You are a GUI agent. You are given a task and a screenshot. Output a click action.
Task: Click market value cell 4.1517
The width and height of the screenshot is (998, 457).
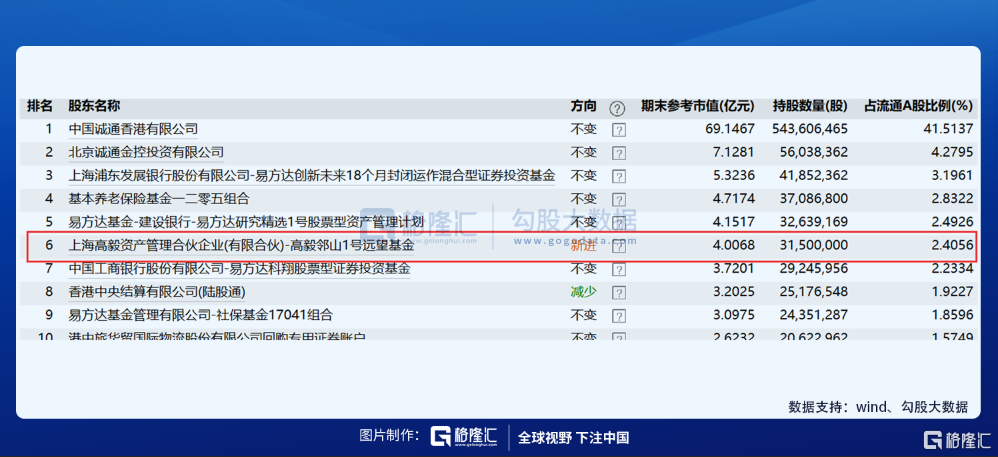733,221
